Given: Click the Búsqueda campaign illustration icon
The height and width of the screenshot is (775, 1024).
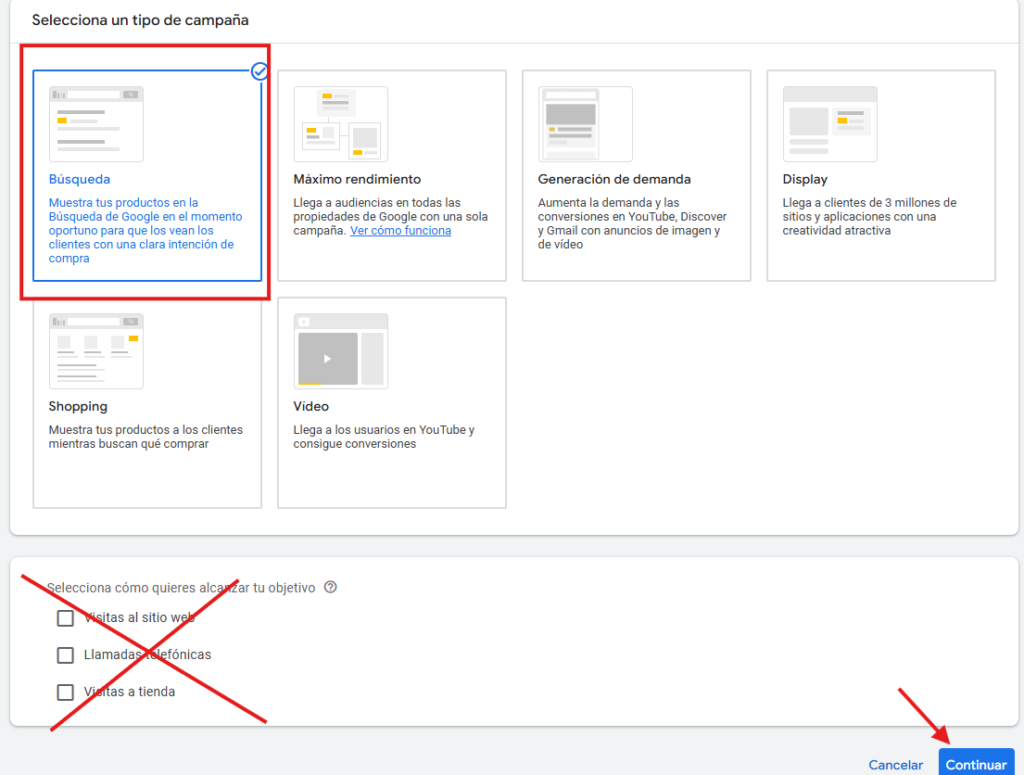Looking at the screenshot, I should pos(96,124).
